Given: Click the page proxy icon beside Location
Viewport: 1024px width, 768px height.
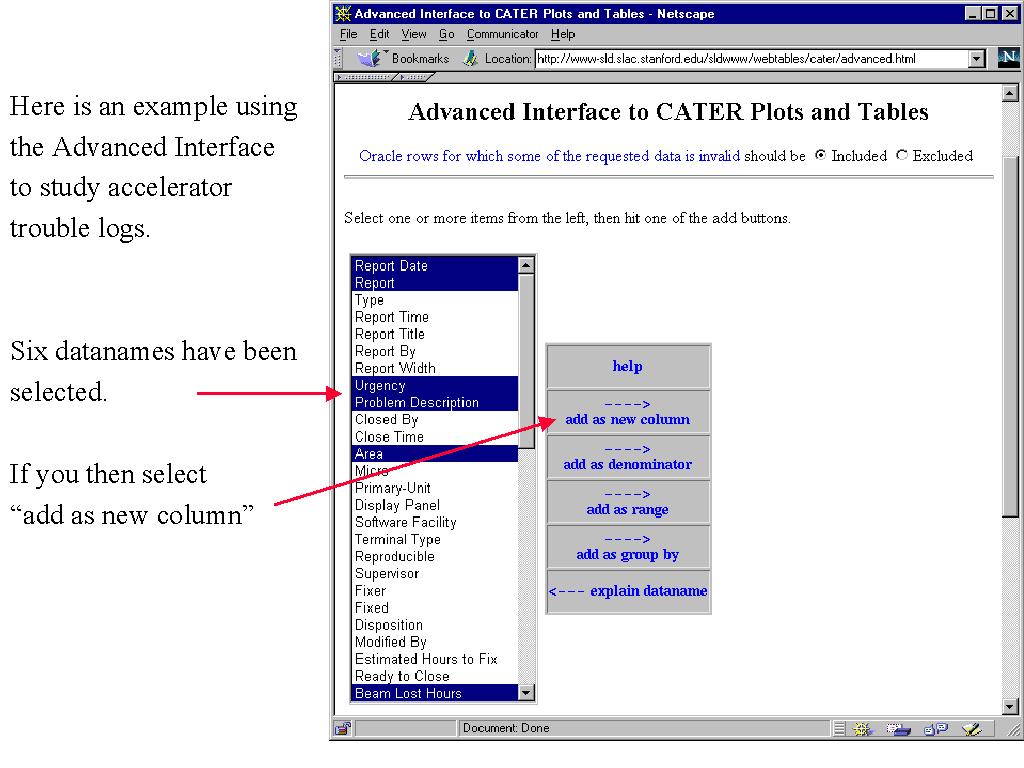Looking at the screenshot, I should 470,59.
